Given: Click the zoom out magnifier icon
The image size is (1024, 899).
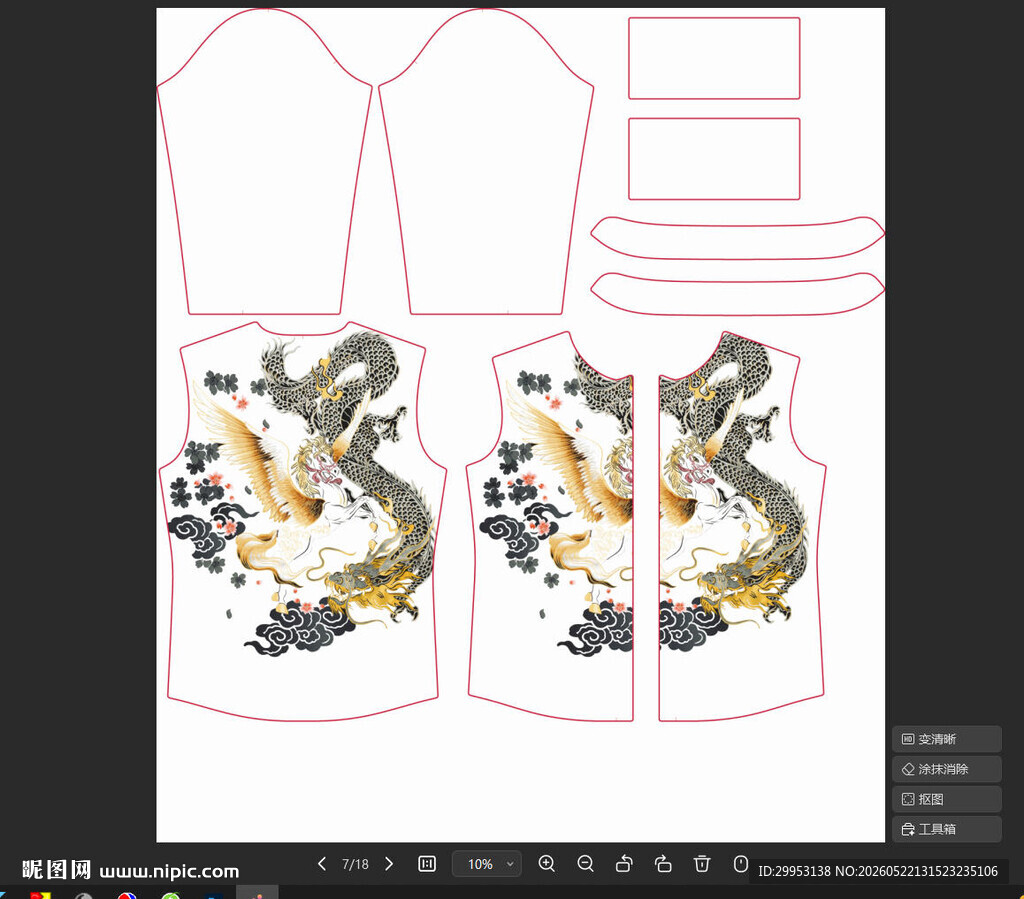Looking at the screenshot, I should tap(586, 864).
